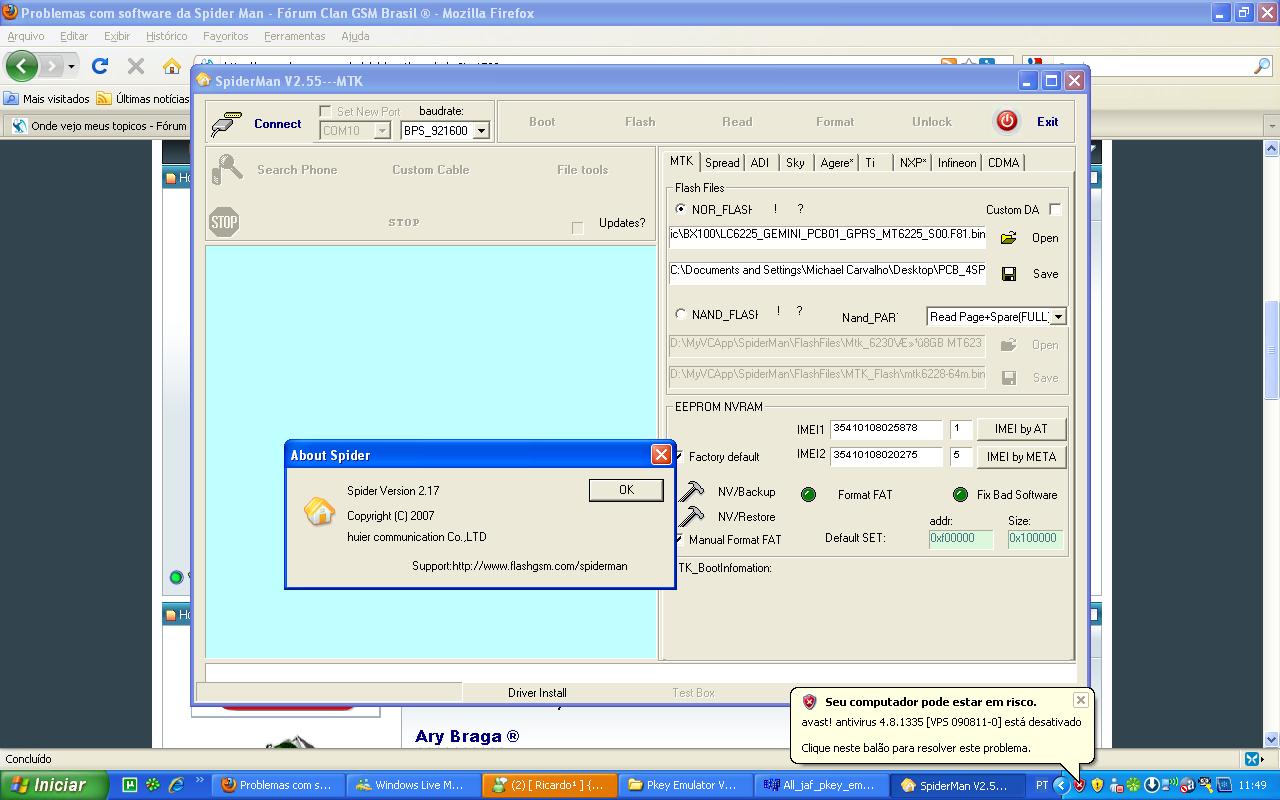1280x800 pixels.
Task: Close the avast warning balloon
Action: coord(1080,700)
